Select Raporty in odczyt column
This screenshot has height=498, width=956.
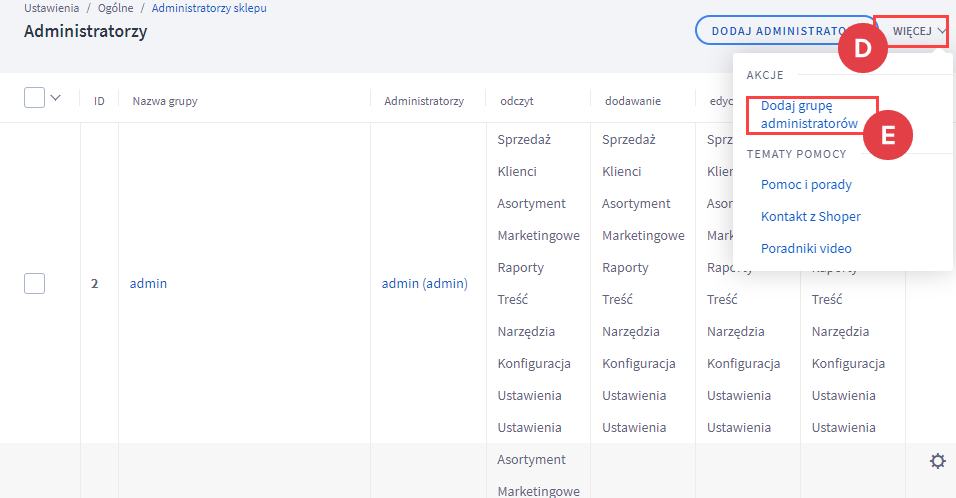coord(520,268)
